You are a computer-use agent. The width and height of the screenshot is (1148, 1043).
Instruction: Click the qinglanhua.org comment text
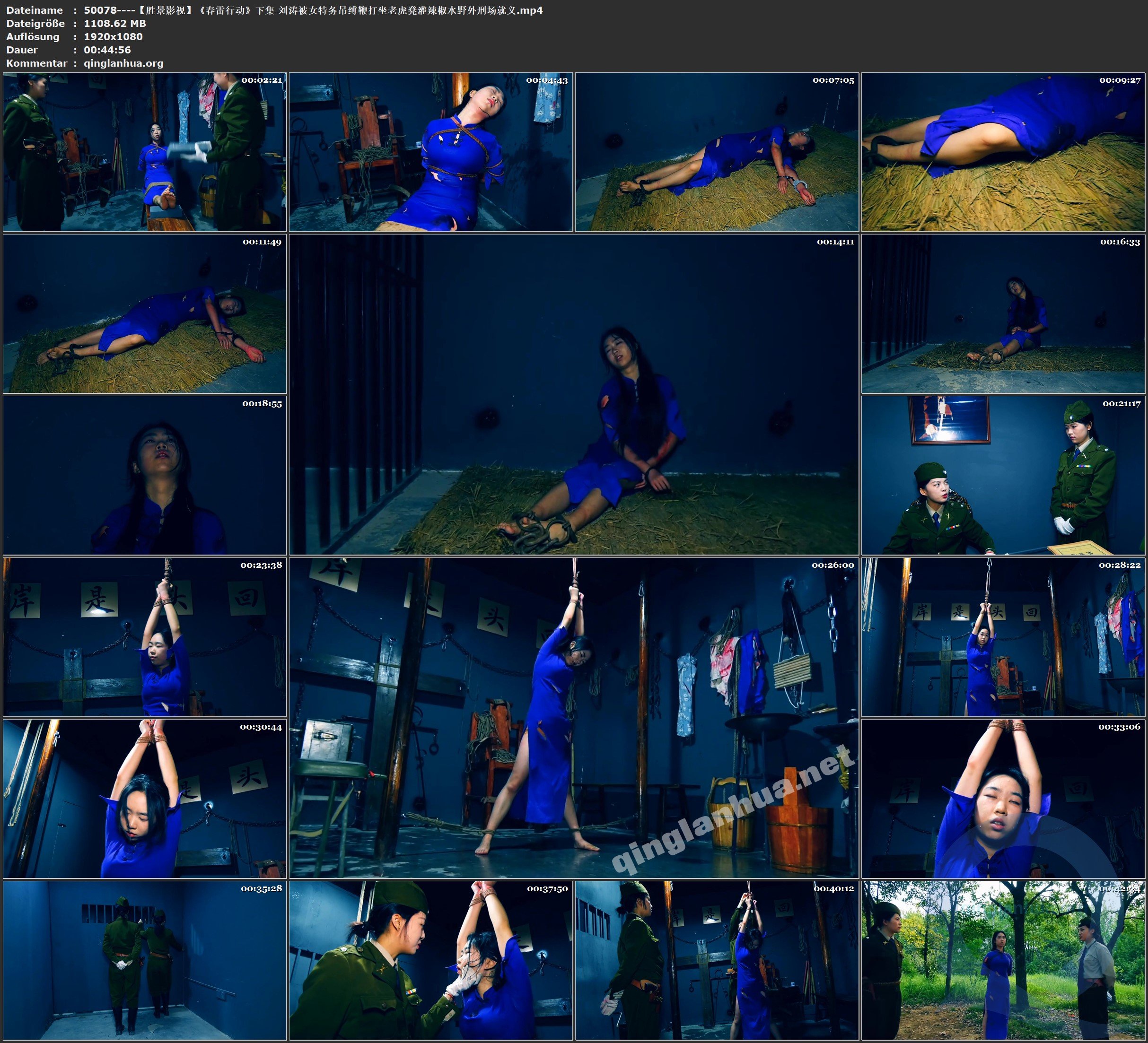pos(123,63)
